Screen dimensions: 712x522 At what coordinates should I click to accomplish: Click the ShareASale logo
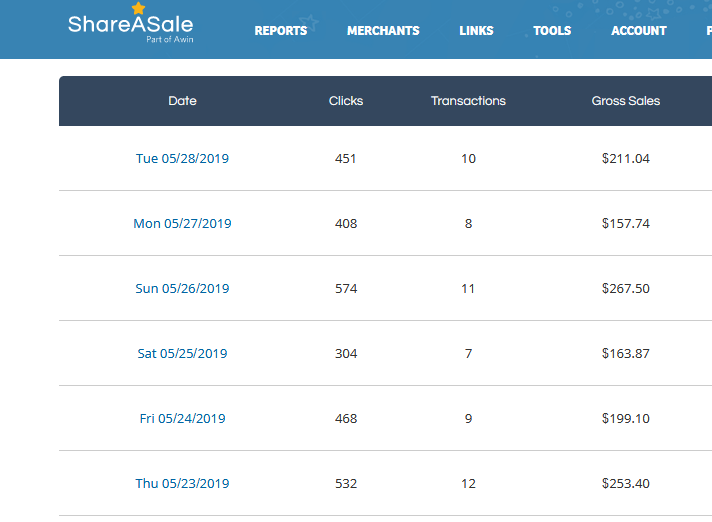[131, 23]
